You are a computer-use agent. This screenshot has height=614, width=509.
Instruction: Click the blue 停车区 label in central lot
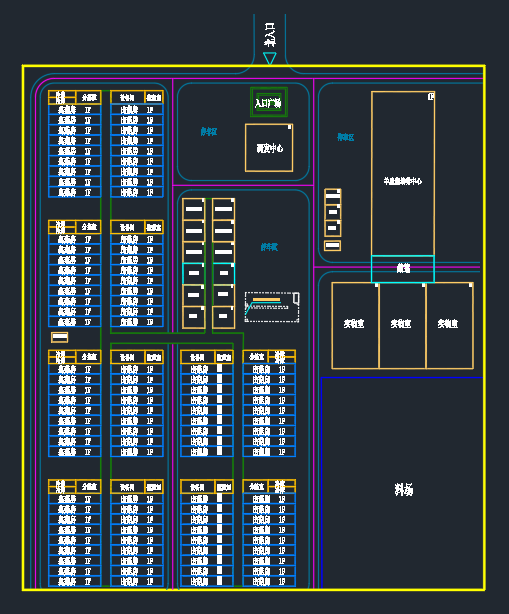pyautogui.click(x=269, y=247)
